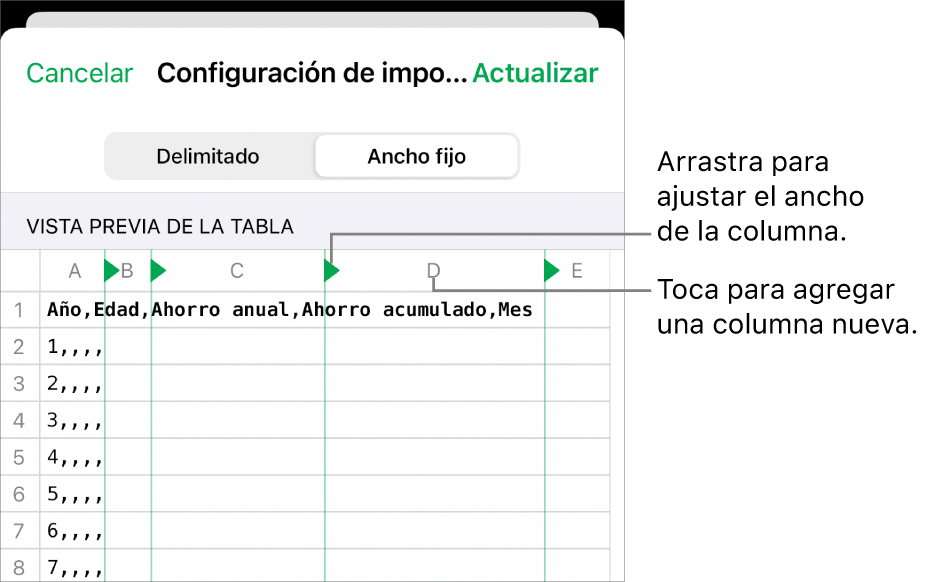This screenshot has width=926, height=582.
Task: Enable the Ancho fijo option
Action: tap(416, 156)
